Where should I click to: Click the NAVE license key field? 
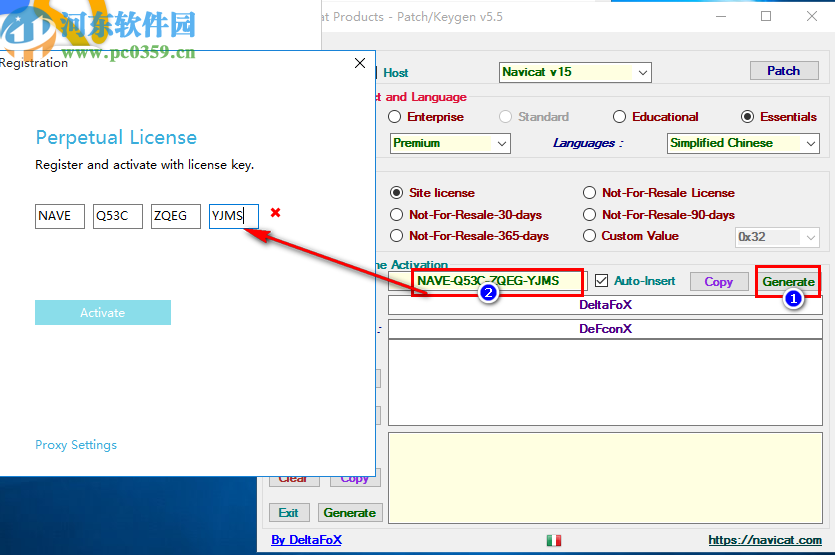click(x=60, y=216)
